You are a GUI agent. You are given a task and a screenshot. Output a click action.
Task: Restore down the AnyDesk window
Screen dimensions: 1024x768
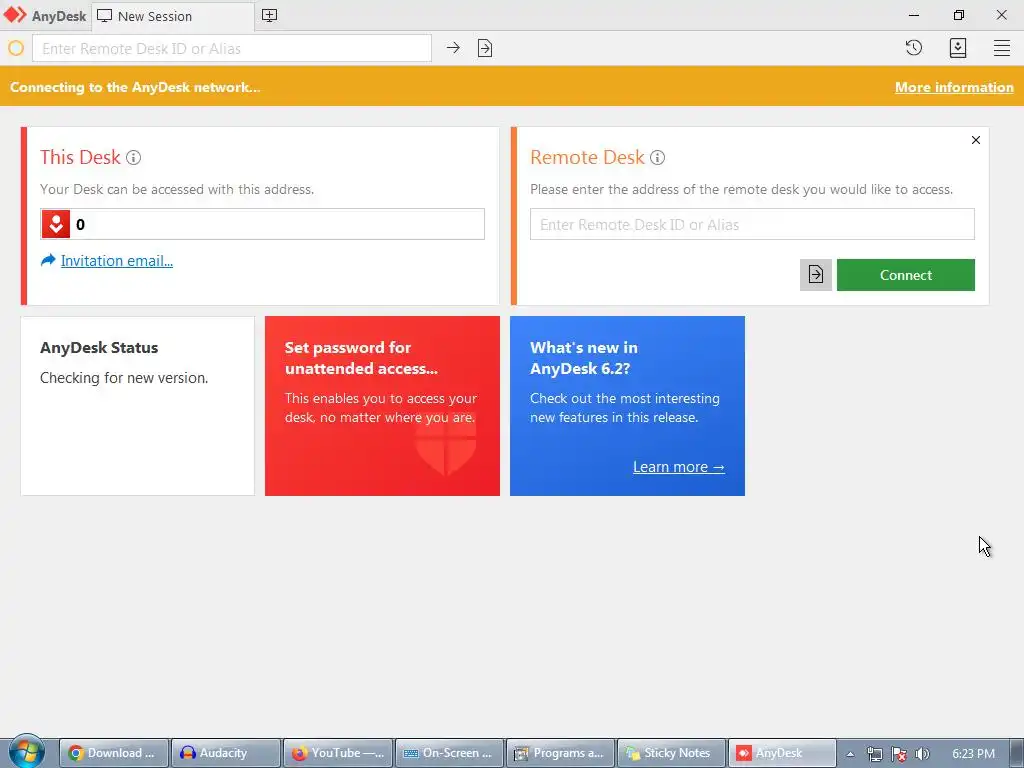[958, 15]
